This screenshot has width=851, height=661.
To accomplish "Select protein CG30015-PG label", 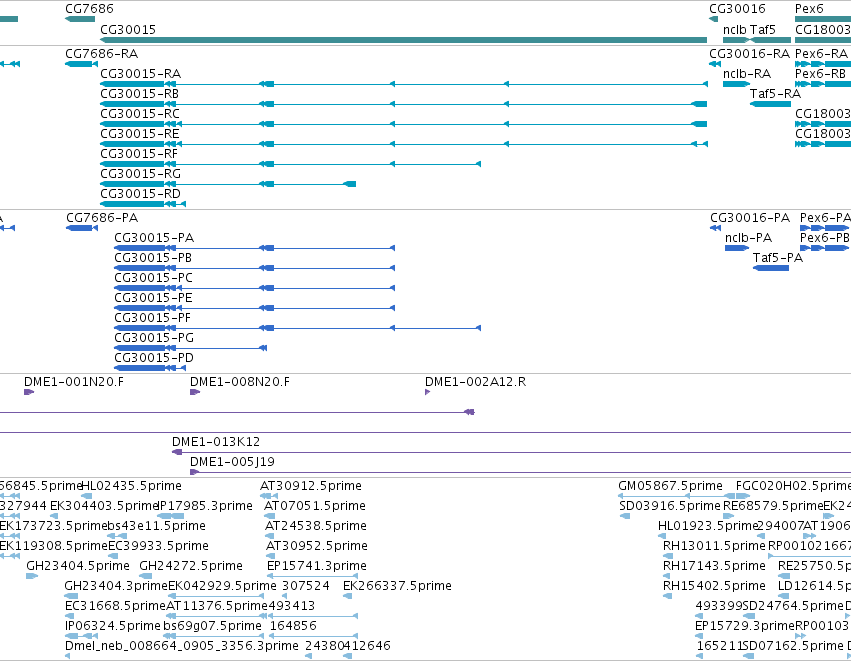I will (154, 339).
